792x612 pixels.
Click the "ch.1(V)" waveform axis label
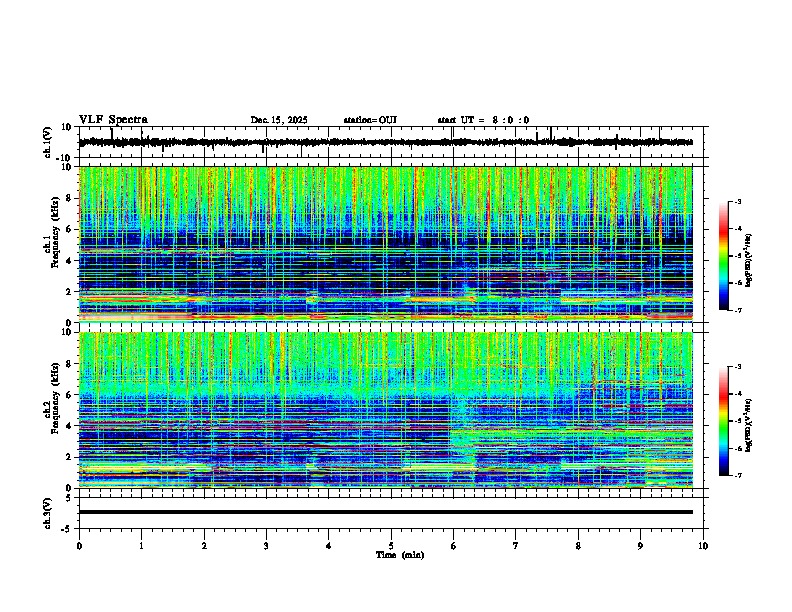point(48,142)
